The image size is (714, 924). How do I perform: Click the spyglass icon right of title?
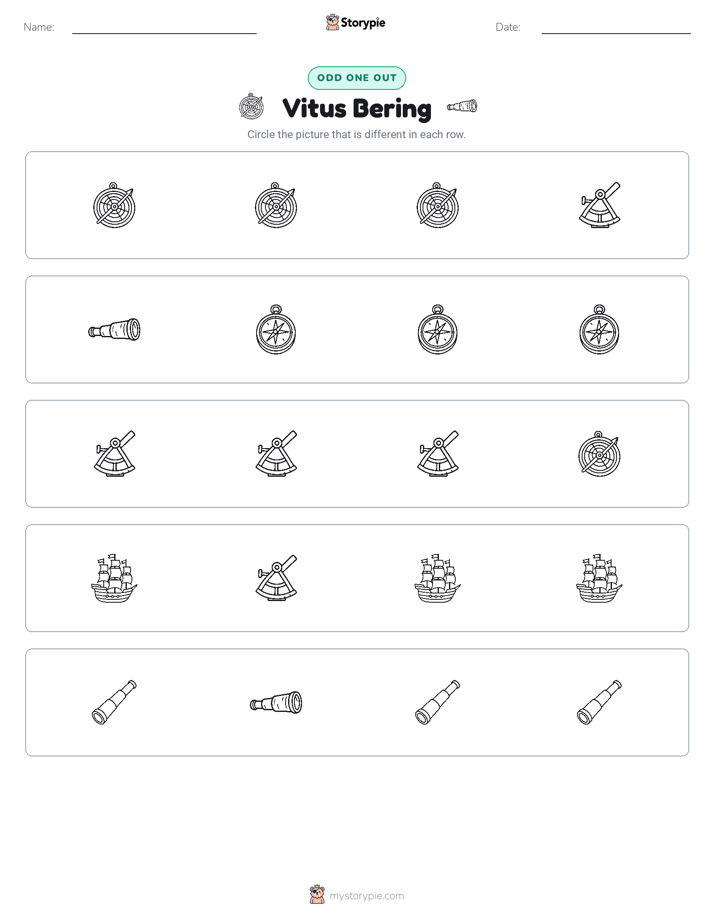point(462,106)
